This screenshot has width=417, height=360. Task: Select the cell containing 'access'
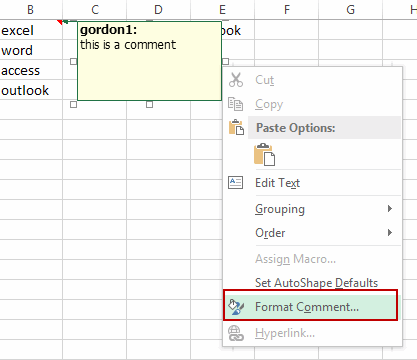click(x=31, y=70)
